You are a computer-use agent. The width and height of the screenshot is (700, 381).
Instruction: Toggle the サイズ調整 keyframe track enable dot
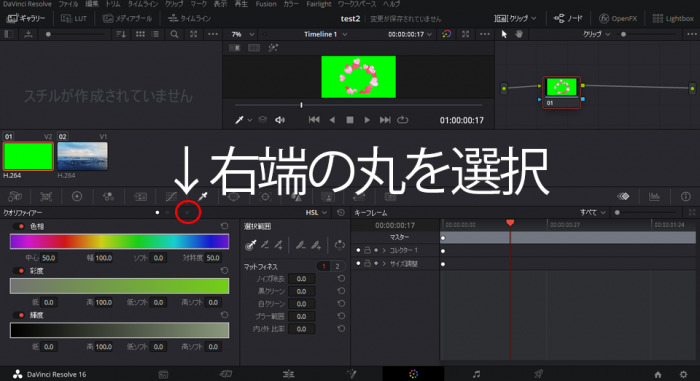click(358, 264)
